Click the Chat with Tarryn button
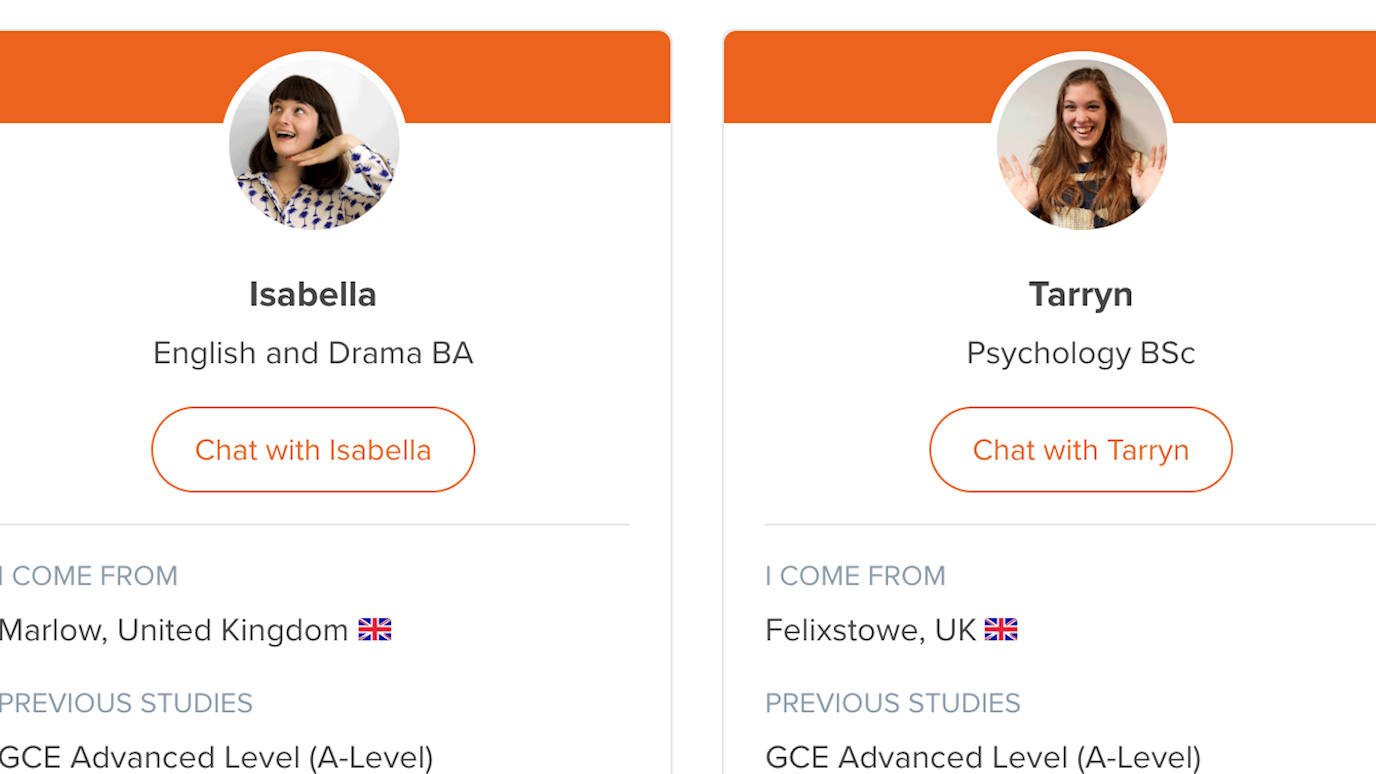Screen dimensions: 1376x774 point(1081,449)
